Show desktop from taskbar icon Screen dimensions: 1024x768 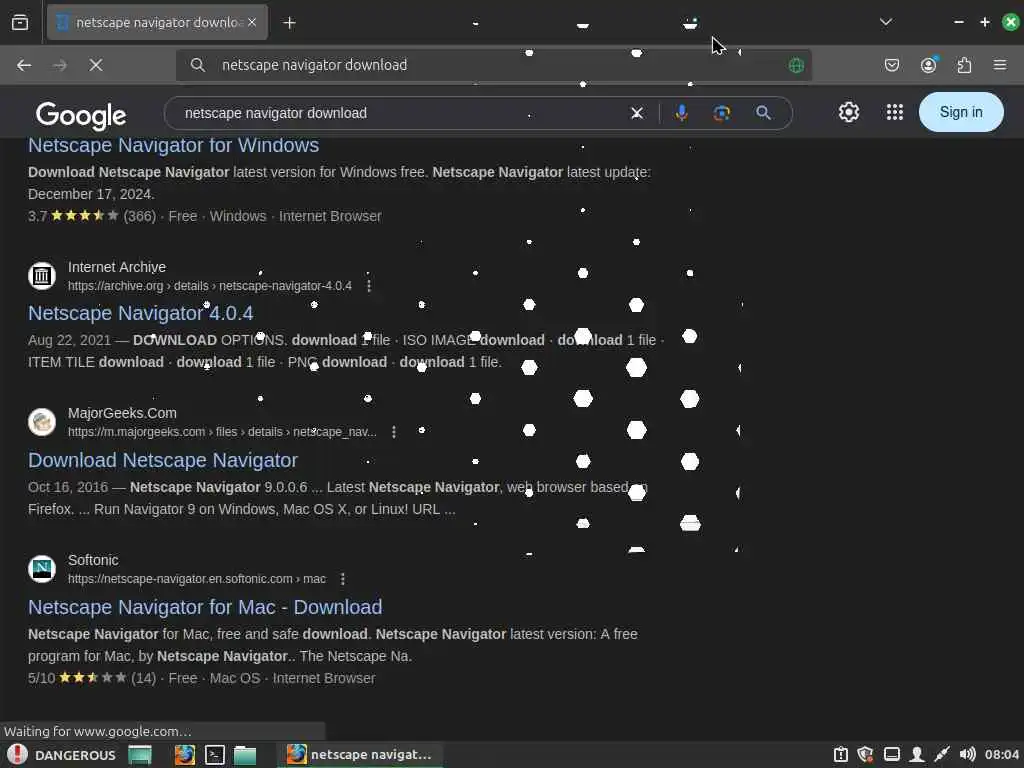pyautogui.click(x=140, y=755)
